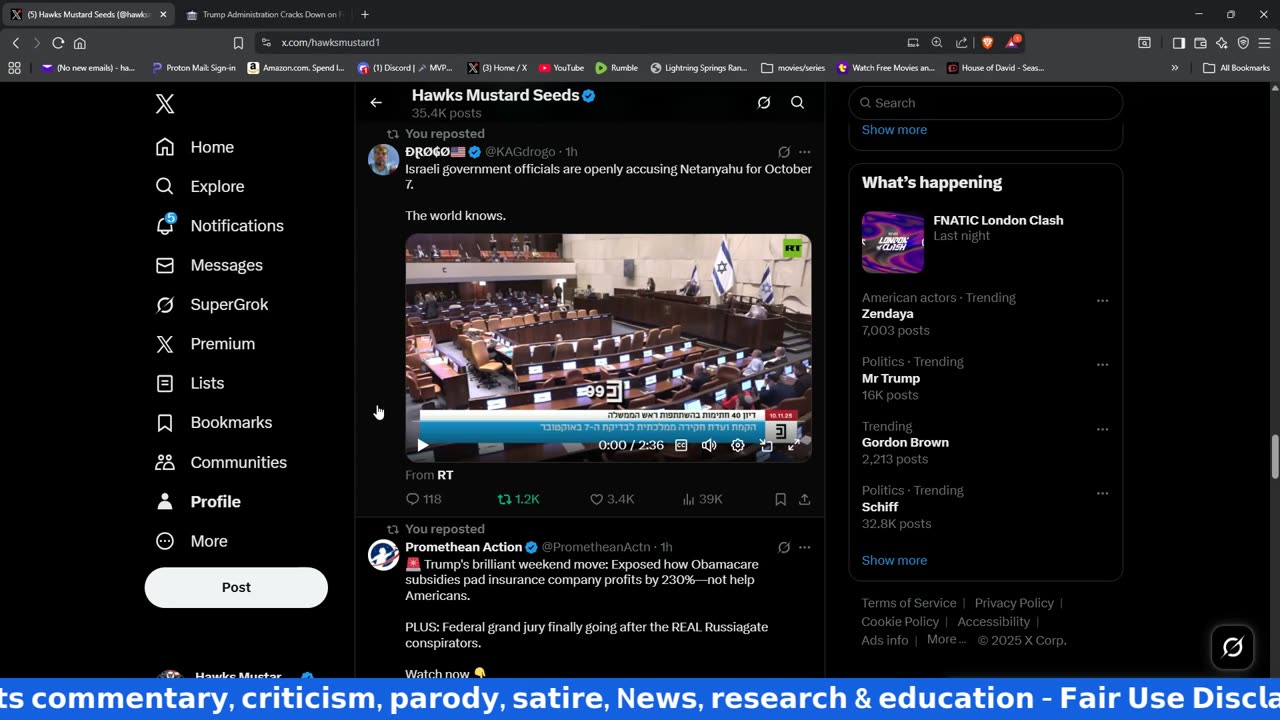Toggle captions on the video
Screen dimensions: 1280x720
point(681,445)
